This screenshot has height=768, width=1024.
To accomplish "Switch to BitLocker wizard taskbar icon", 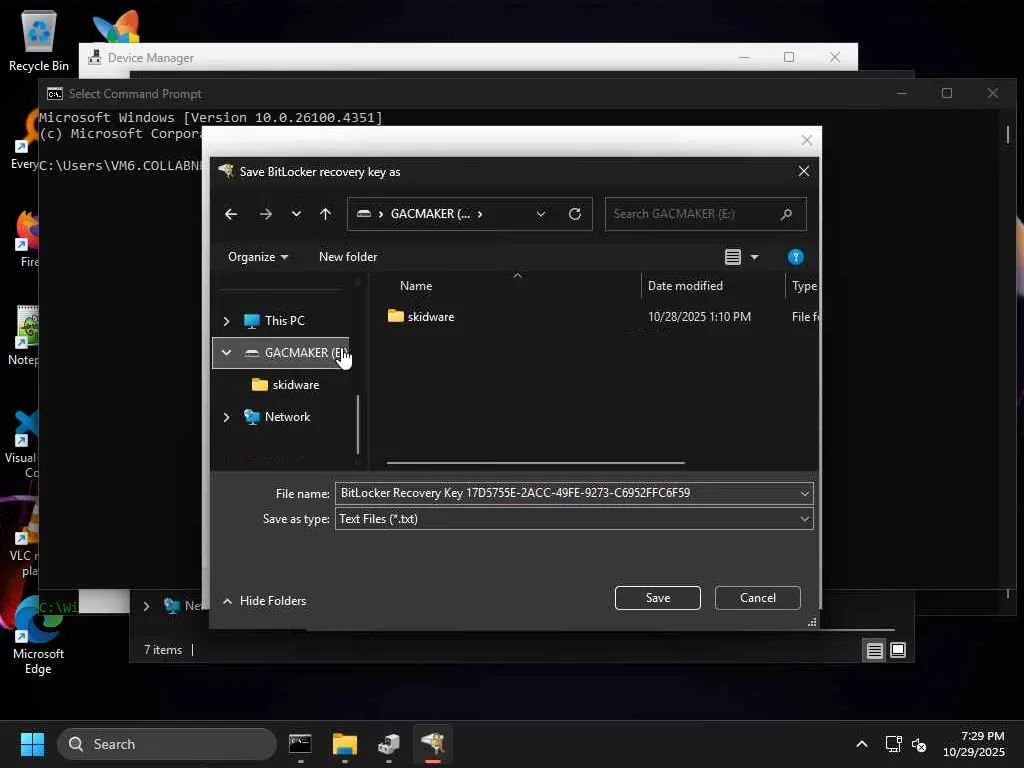I will (432, 744).
